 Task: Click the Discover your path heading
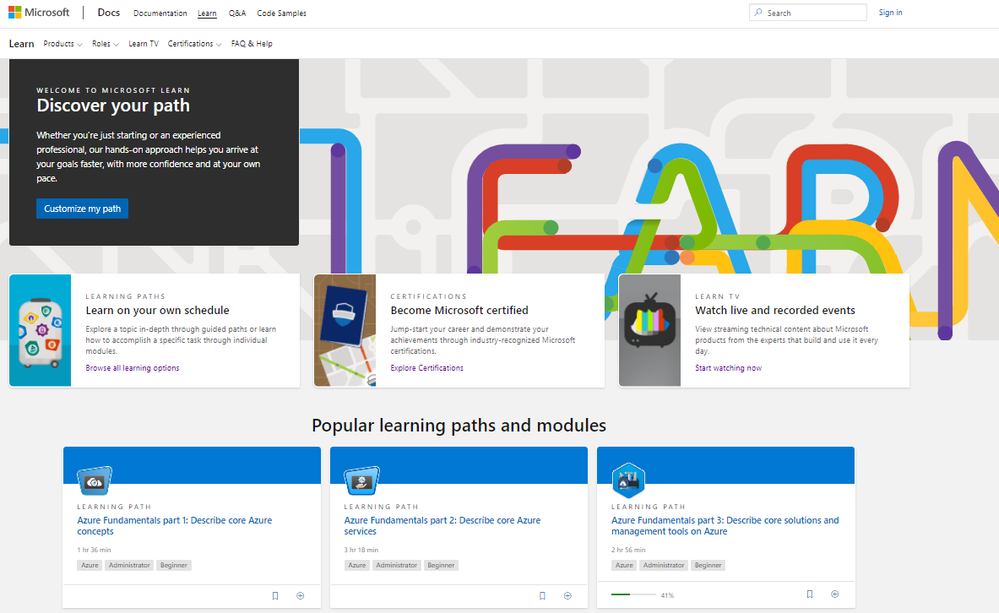pos(113,106)
